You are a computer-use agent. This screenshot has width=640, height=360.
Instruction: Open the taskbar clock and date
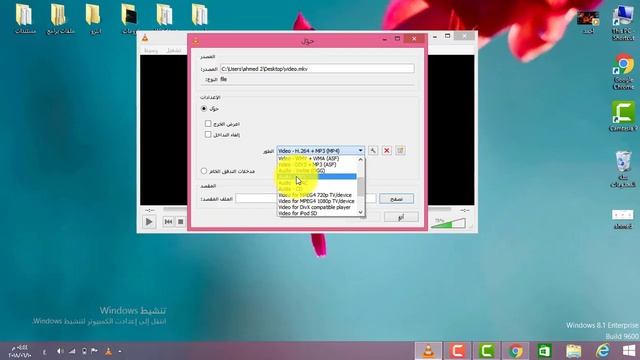pos(20,351)
